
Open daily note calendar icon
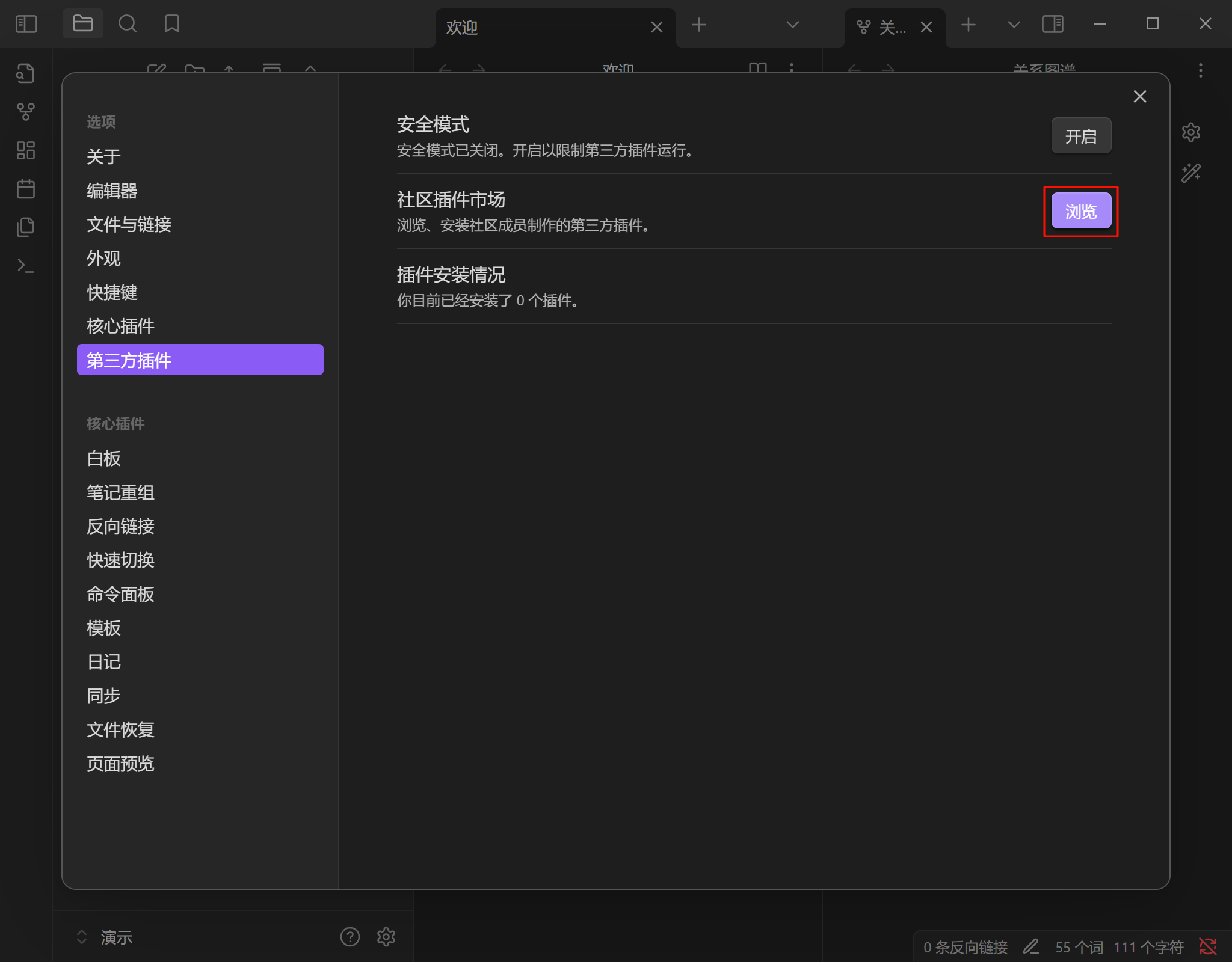(x=25, y=189)
